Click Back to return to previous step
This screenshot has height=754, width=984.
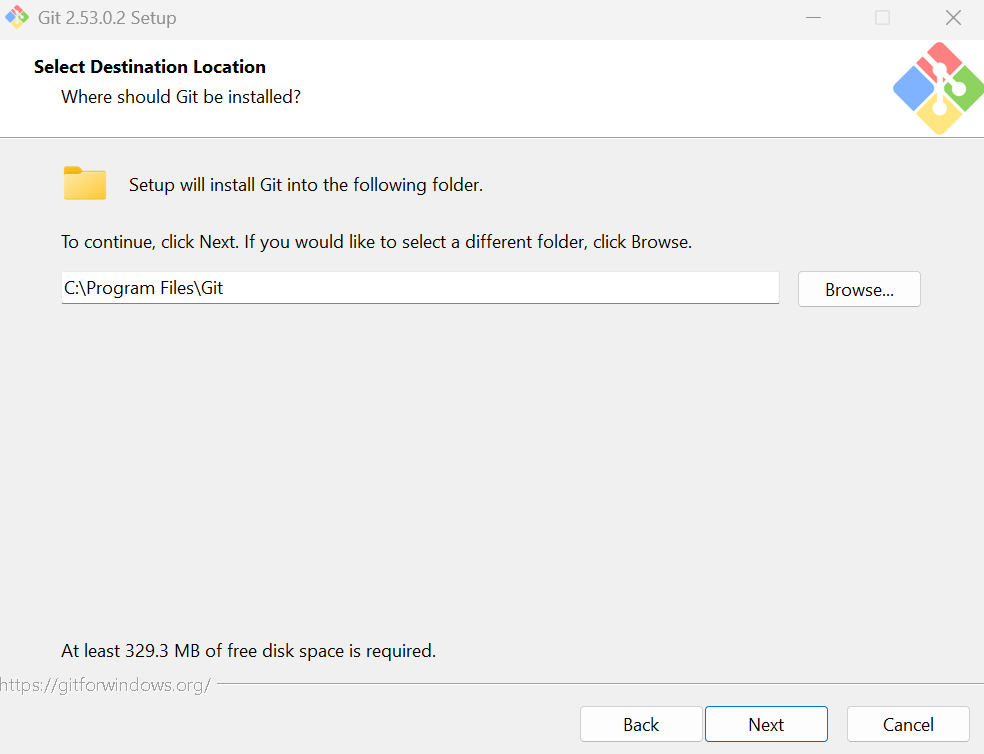(x=641, y=723)
